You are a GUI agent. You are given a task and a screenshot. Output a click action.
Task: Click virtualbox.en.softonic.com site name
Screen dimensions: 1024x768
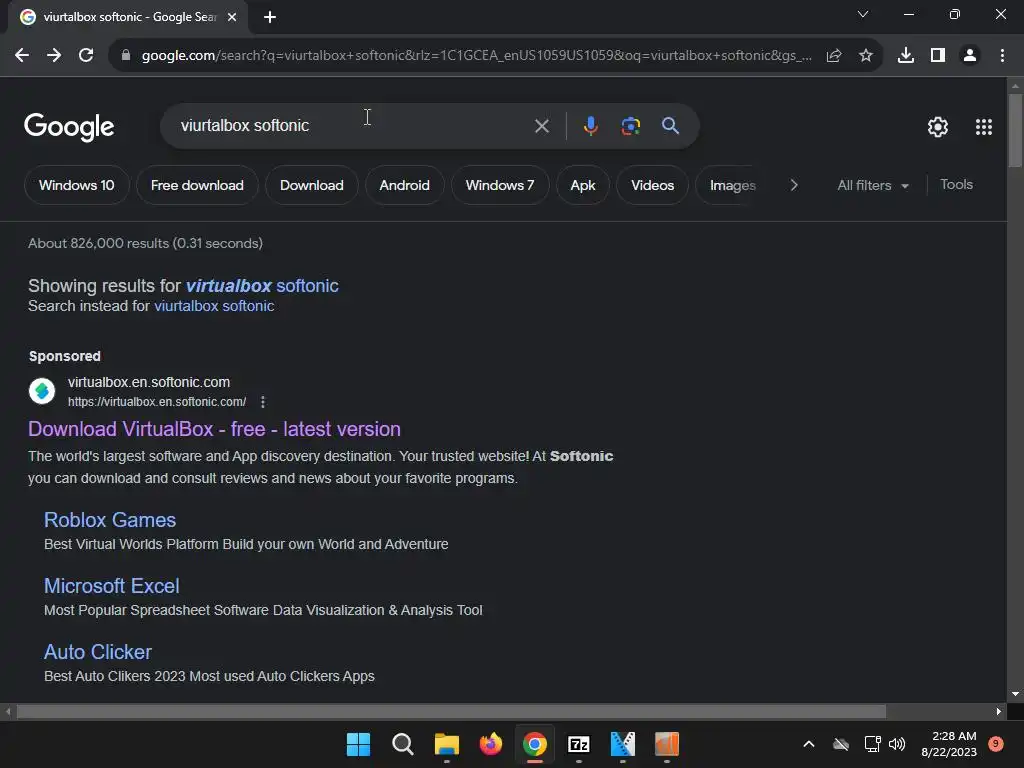pyautogui.click(x=149, y=382)
